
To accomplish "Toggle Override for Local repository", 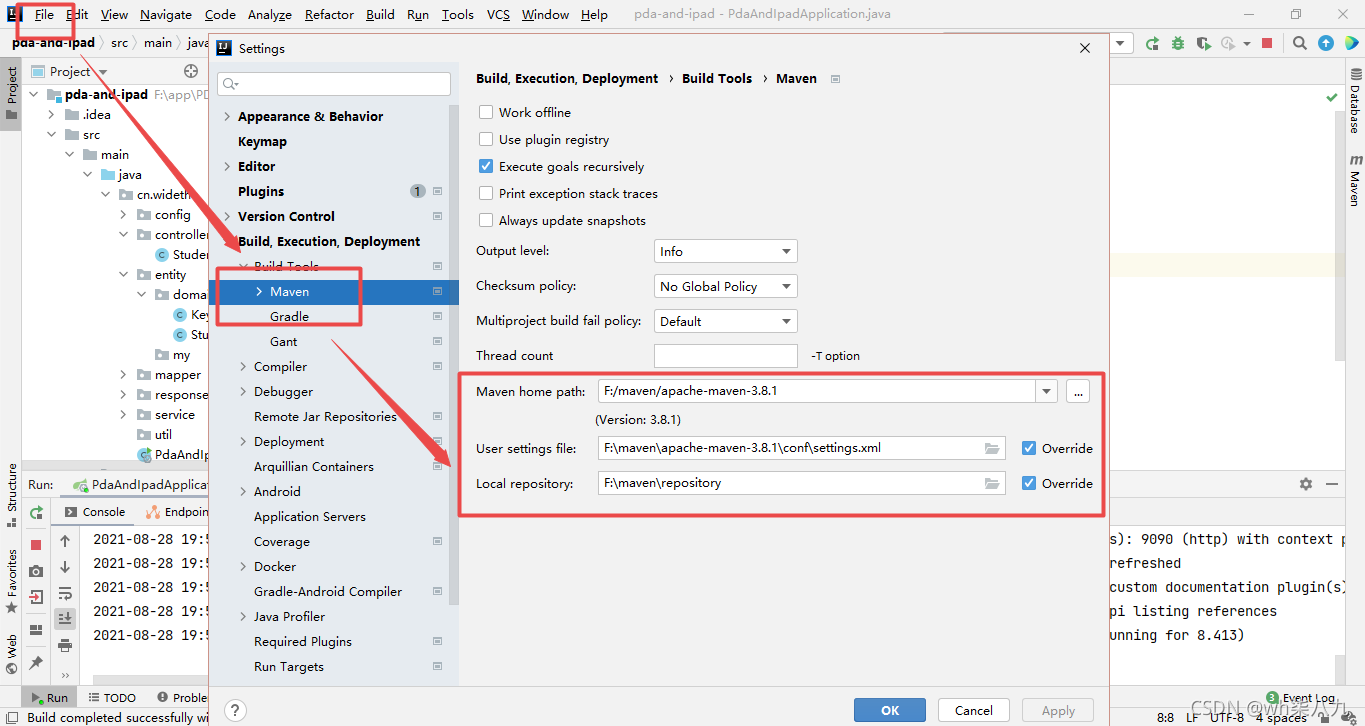I will point(1029,483).
